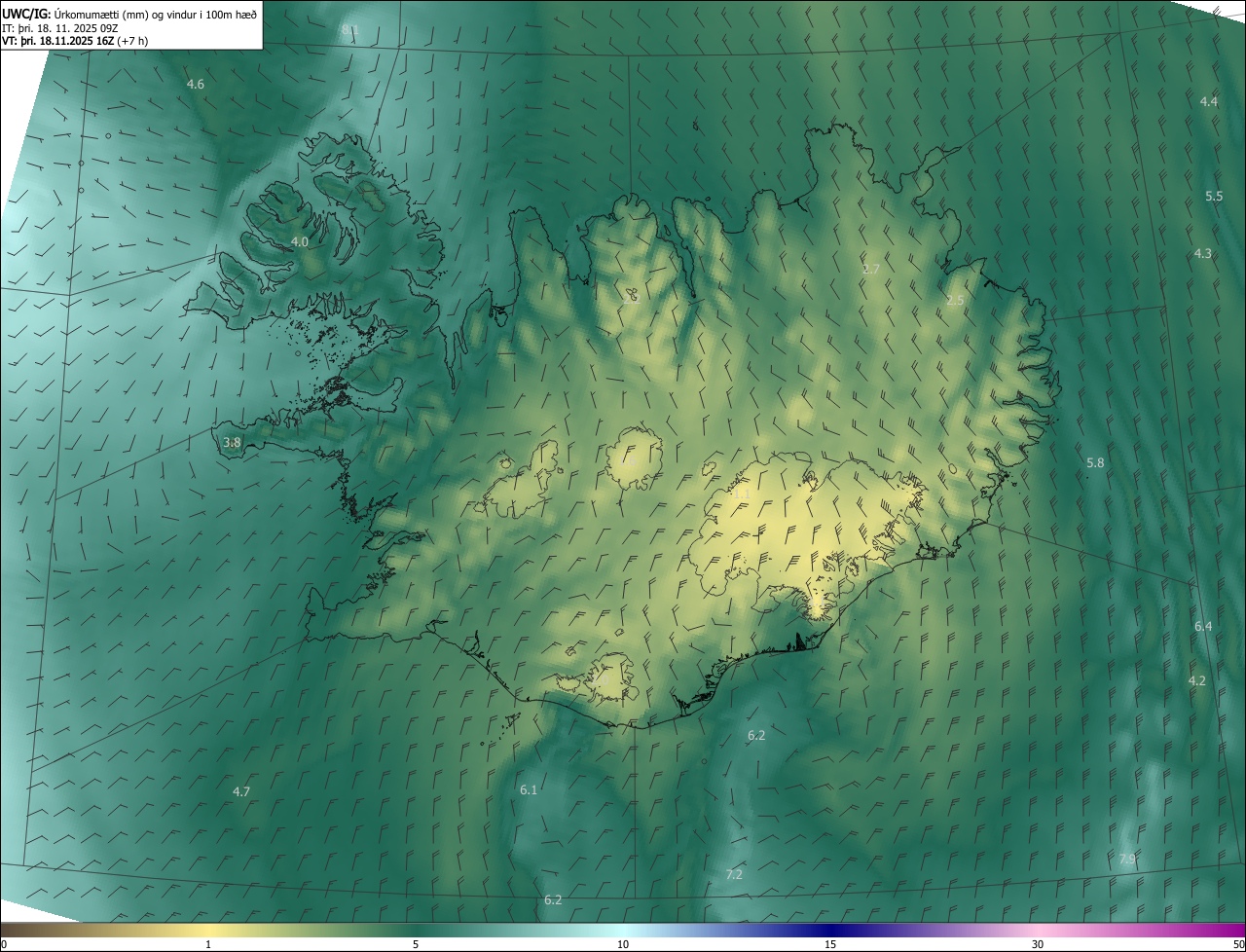The width and height of the screenshot is (1246, 952).
Task: Click the 2.7 value label
Action: (x=871, y=269)
